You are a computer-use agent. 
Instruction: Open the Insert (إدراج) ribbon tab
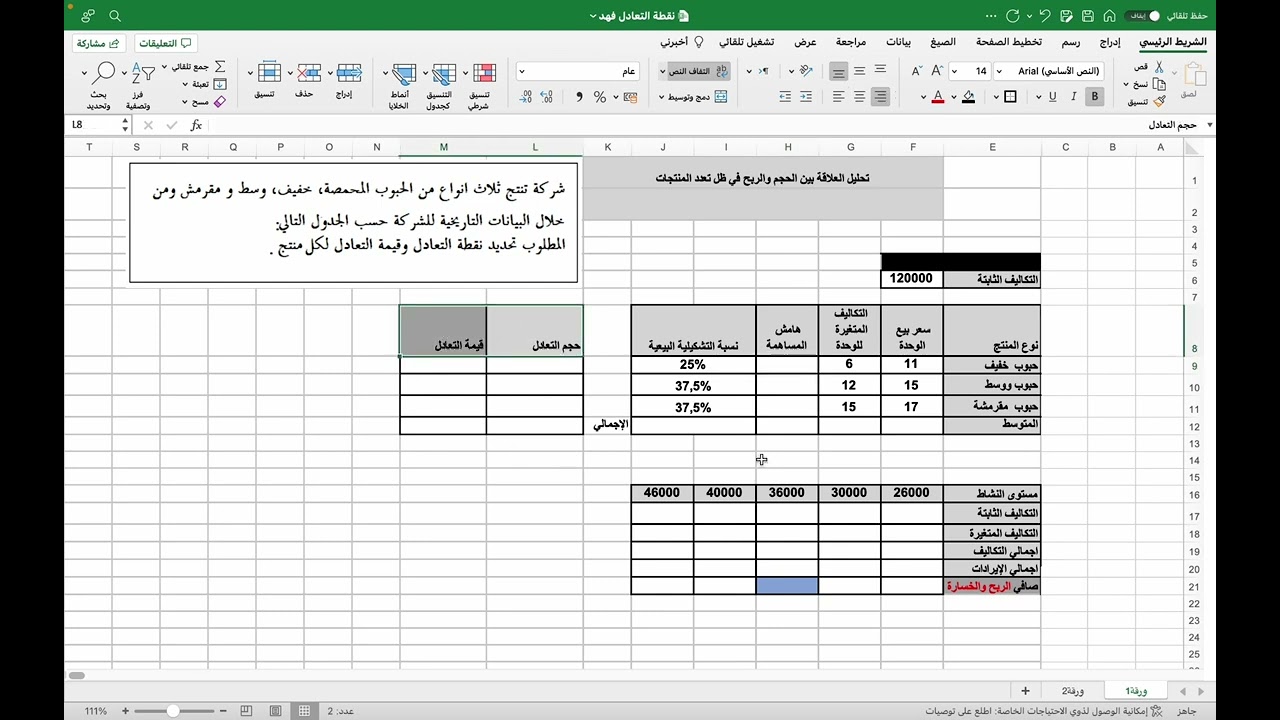1110,42
